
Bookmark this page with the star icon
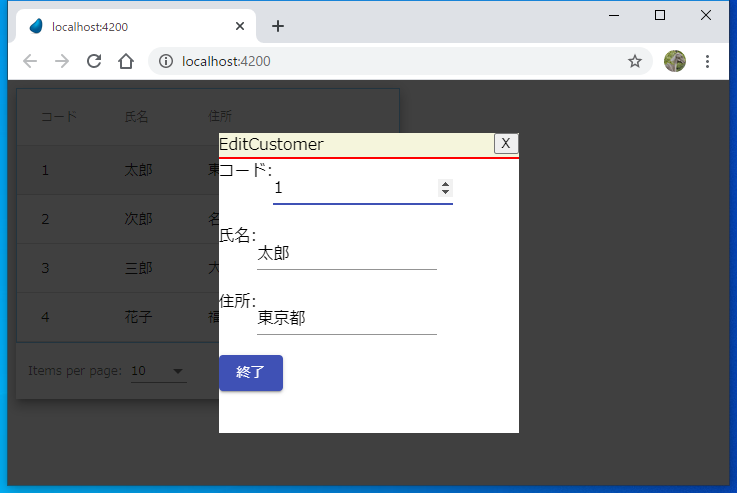coord(634,61)
